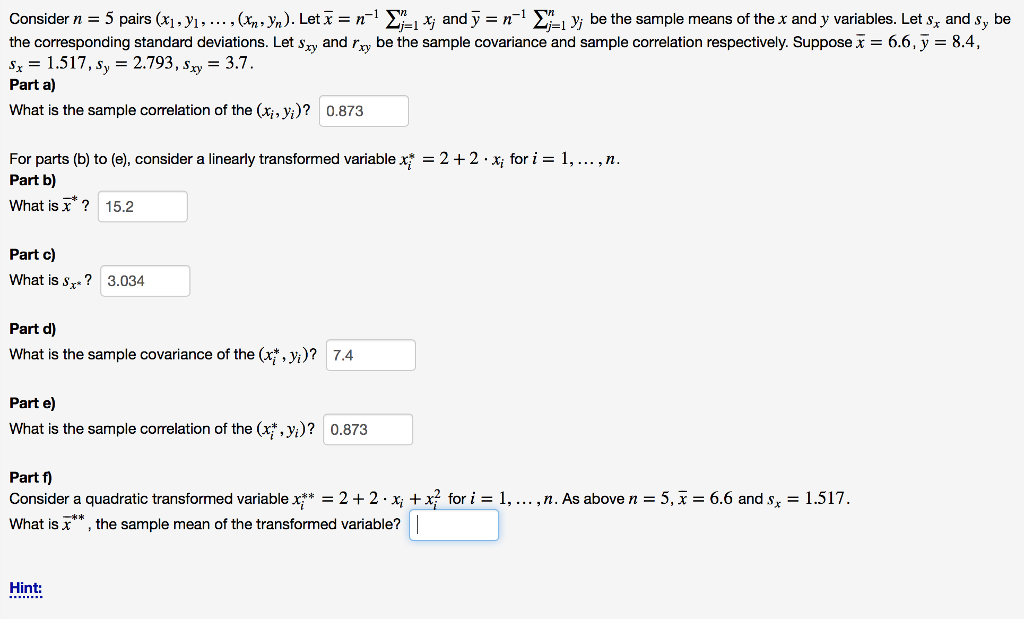Viewport: 1024px width, 619px height.
Task: Click inside the Part c answer field with 3.034
Action: 144,280
